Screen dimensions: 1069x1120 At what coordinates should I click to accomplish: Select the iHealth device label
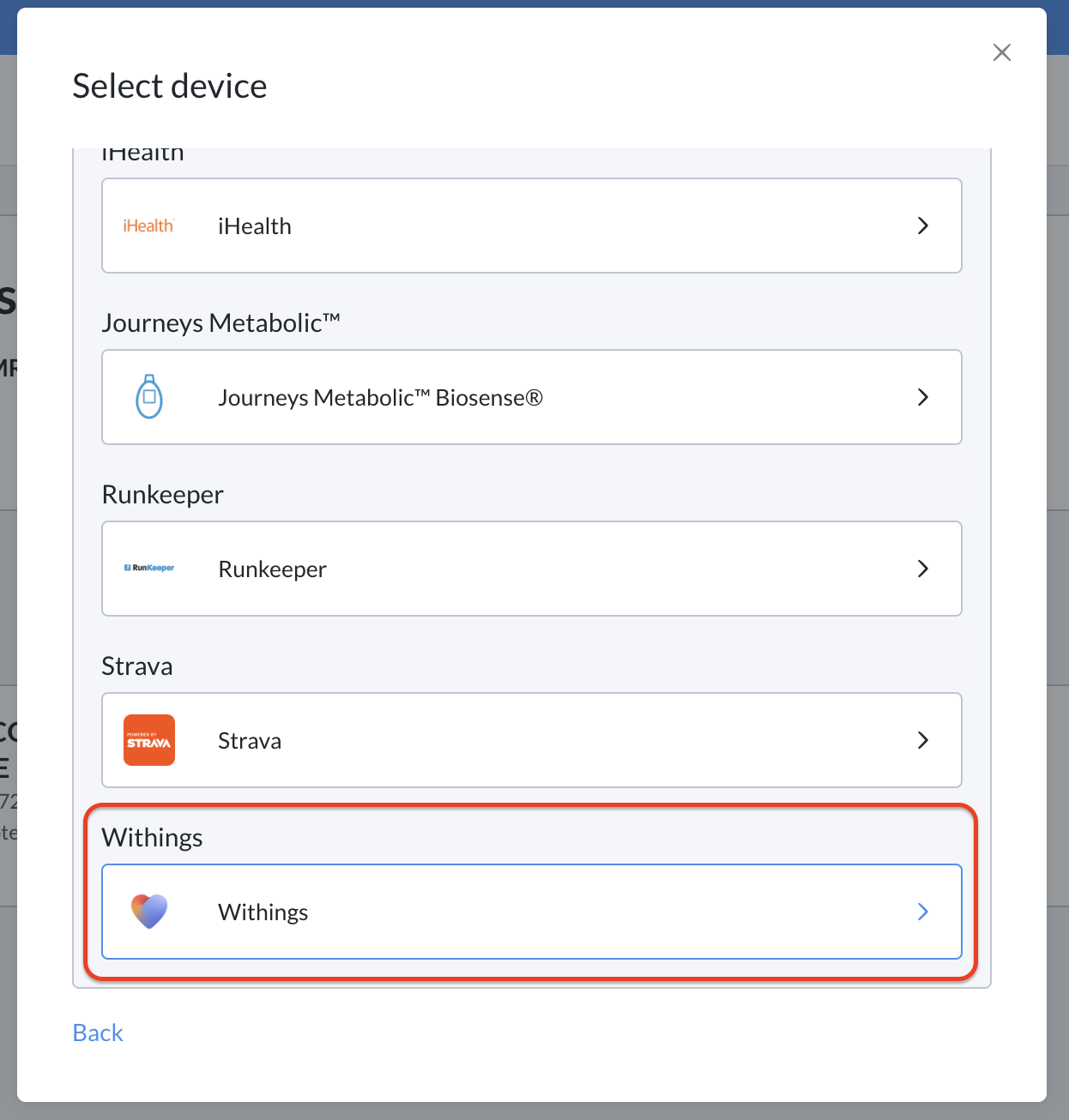coord(255,226)
